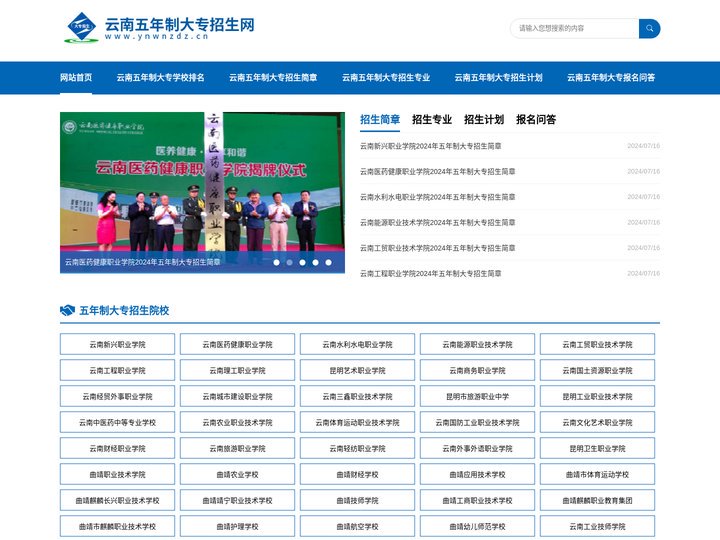Open the carousel caption 云南医药健康职业学院2024年五年制大专招生简章
Screen dimensions: 720x540
(142, 262)
